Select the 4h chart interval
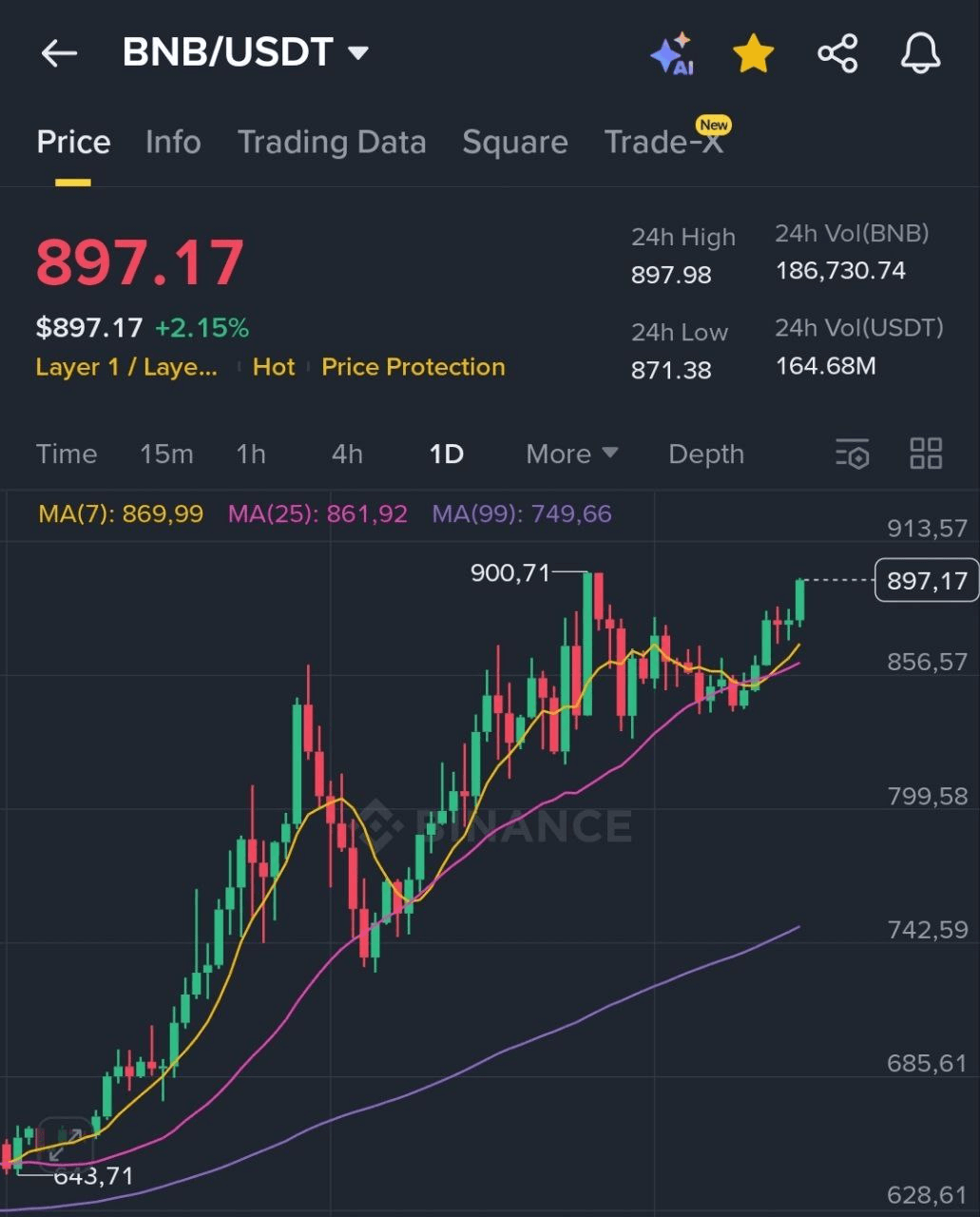The height and width of the screenshot is (1217, 980). point(347,454)
